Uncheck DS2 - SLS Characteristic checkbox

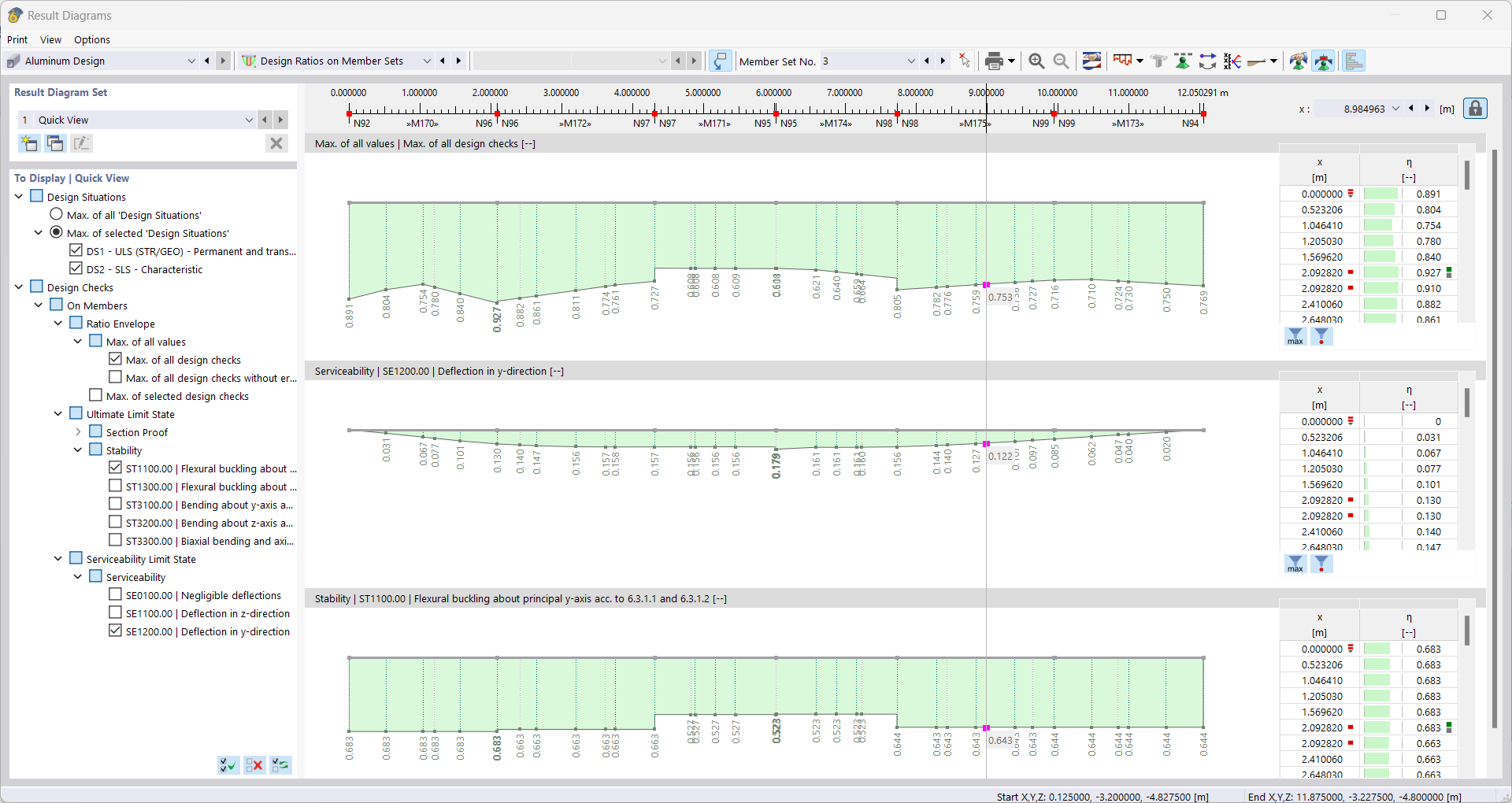point(76,268)
